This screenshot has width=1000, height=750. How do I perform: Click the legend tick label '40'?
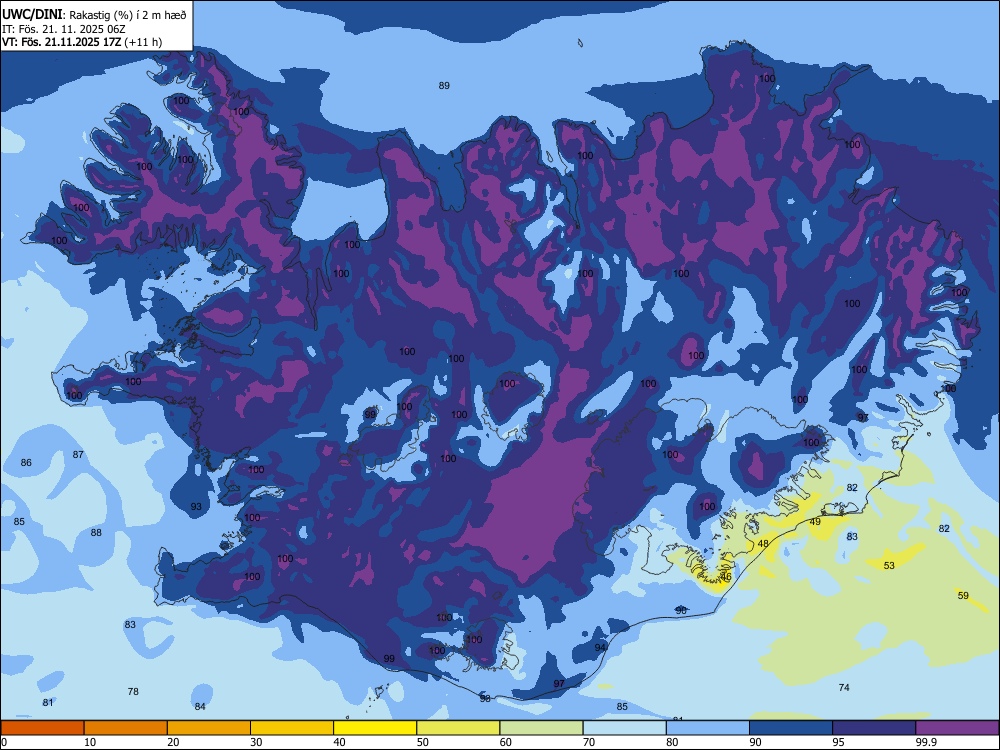(340, 742)
